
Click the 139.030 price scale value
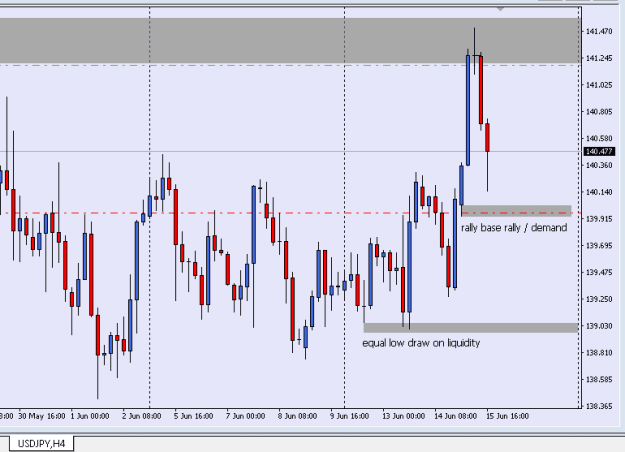pos(599,326)
